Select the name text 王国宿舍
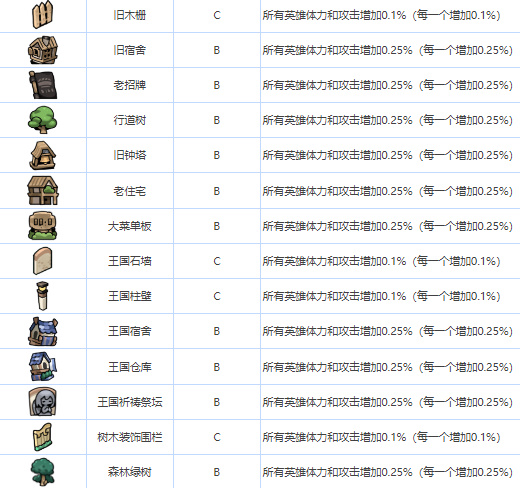The height and width of the screenshot is (488, 520). click(x=130, y=331)
